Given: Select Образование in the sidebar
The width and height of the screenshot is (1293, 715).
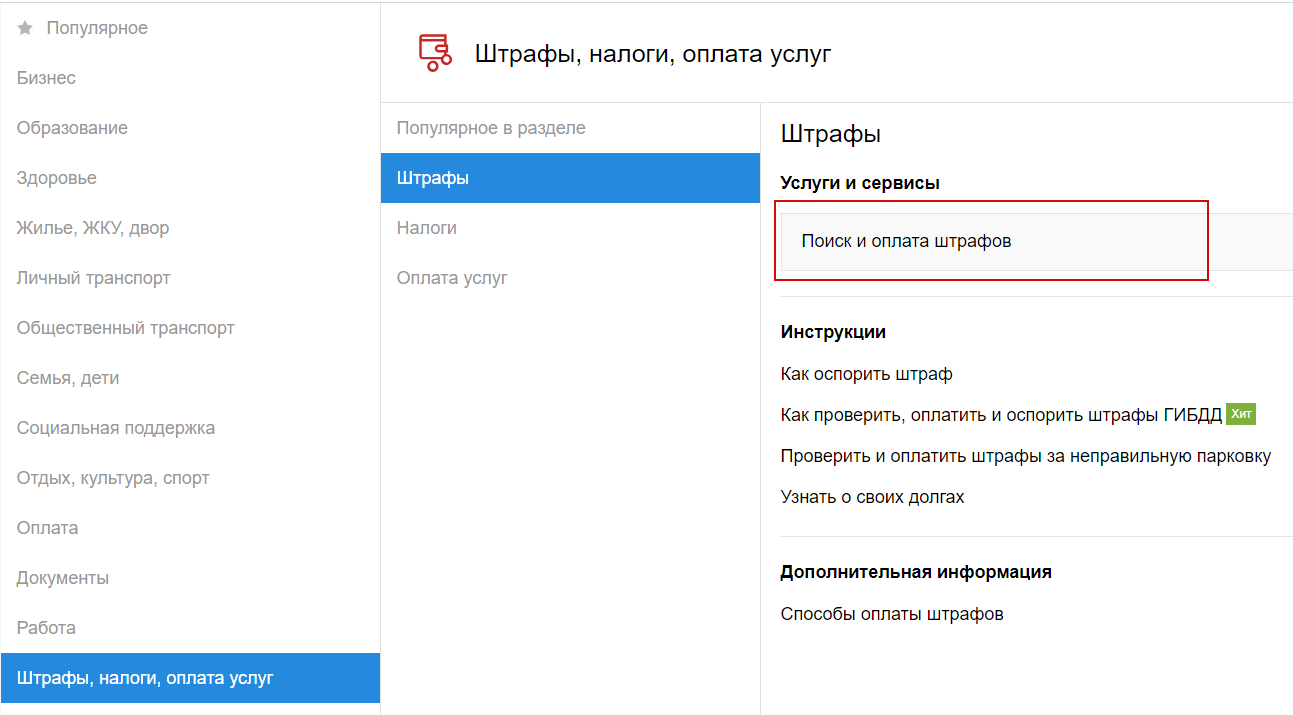Looking at the screenshot, I should (x=72, y=128).
